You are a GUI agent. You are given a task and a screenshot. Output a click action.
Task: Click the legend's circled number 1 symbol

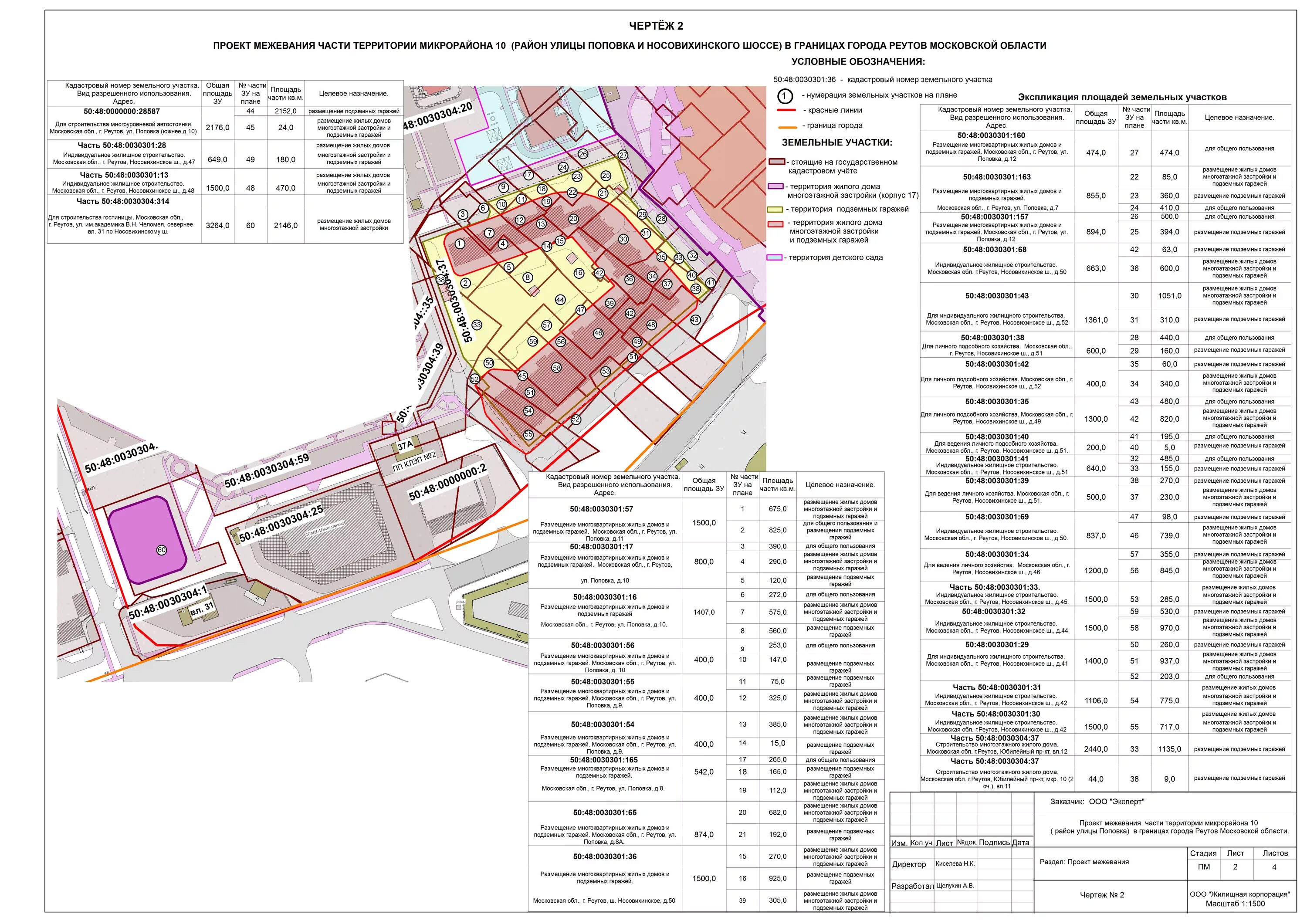(x=785, y=96)
